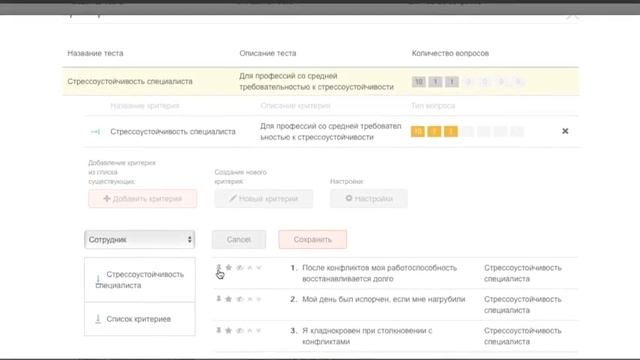Click gray badge '10' in test row
640x360 pixels.
tap(418, 82)
